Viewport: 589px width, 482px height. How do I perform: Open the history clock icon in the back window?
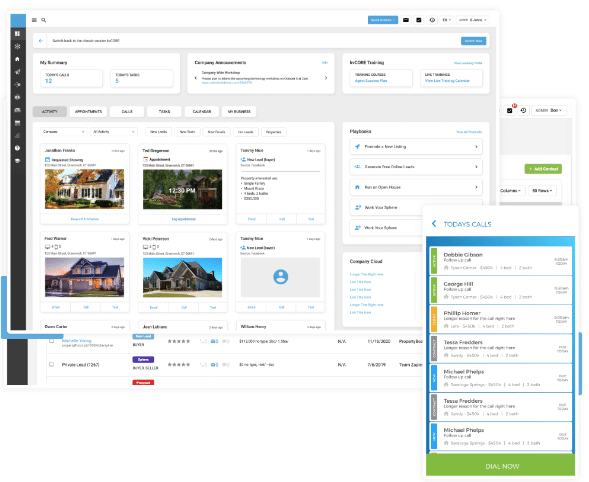pos(523,110)
